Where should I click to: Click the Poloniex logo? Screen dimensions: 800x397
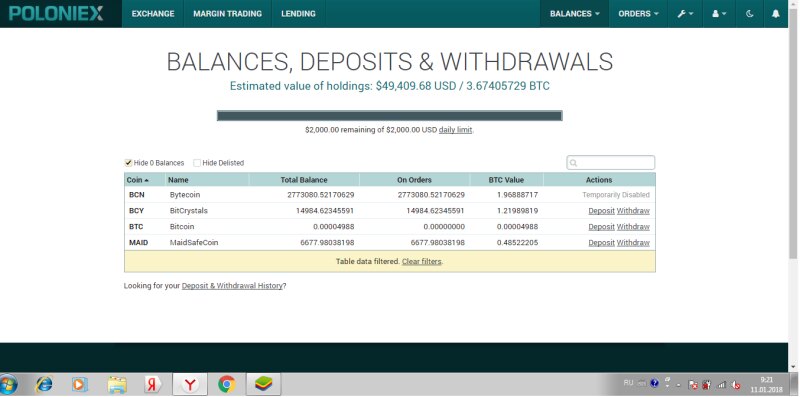[x=56, y=14]
